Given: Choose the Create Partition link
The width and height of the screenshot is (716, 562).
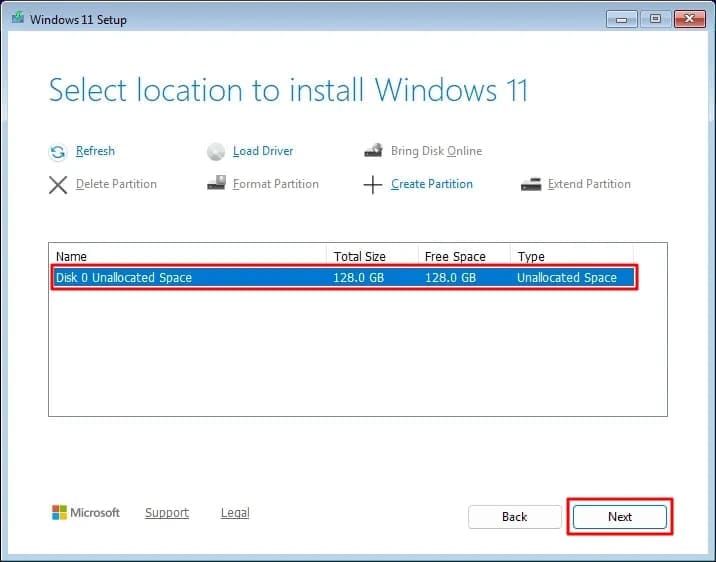Looking at the screenshot, I should [x=432, y=184].
